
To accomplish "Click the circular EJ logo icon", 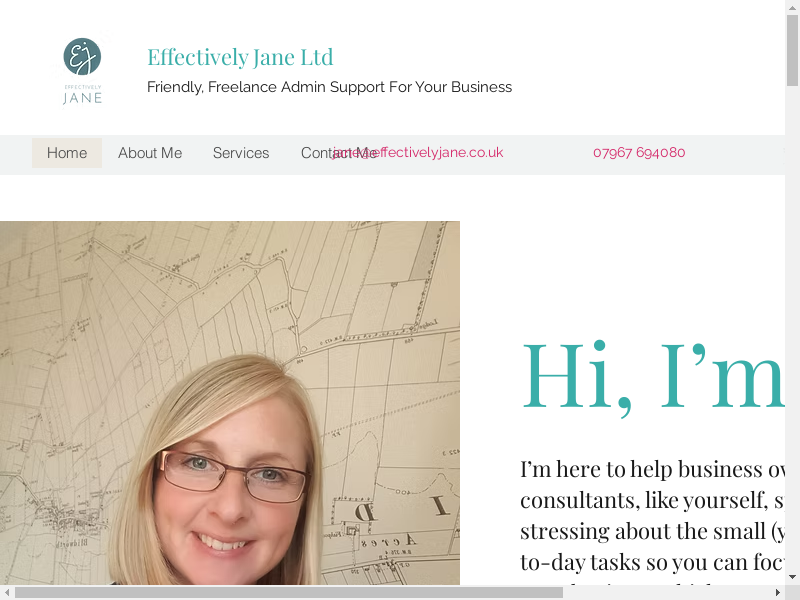I will coord(82,56).
